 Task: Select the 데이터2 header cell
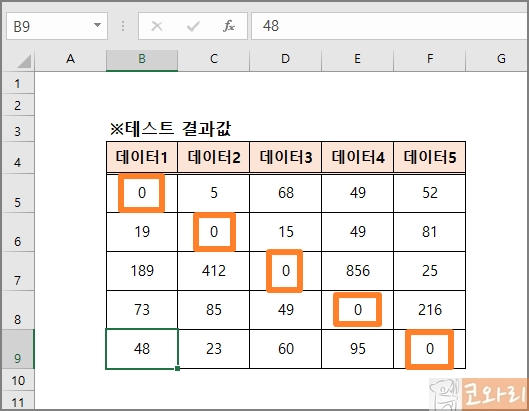click(214, 157)
